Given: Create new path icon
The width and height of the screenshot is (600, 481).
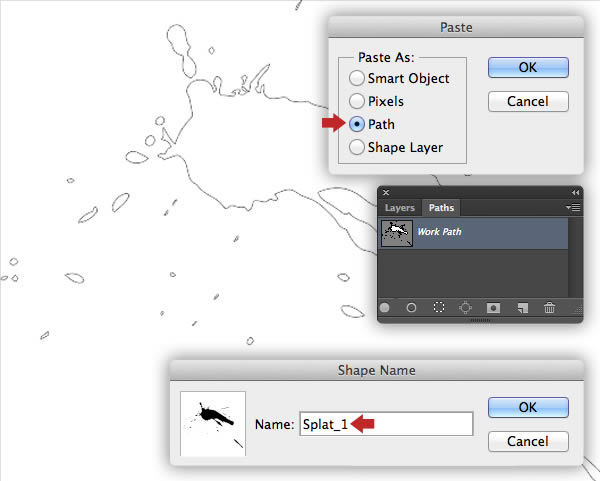Looking at the screenshot, I should 523,308.
